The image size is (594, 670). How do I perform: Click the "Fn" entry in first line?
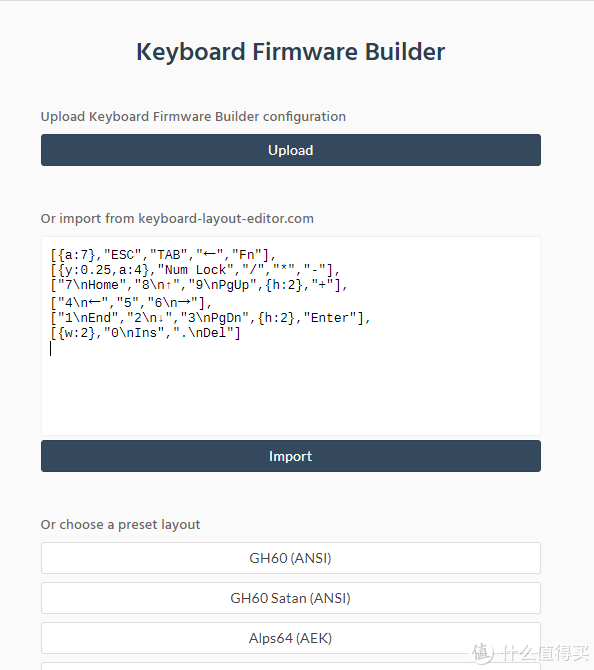tap(247, 255)
